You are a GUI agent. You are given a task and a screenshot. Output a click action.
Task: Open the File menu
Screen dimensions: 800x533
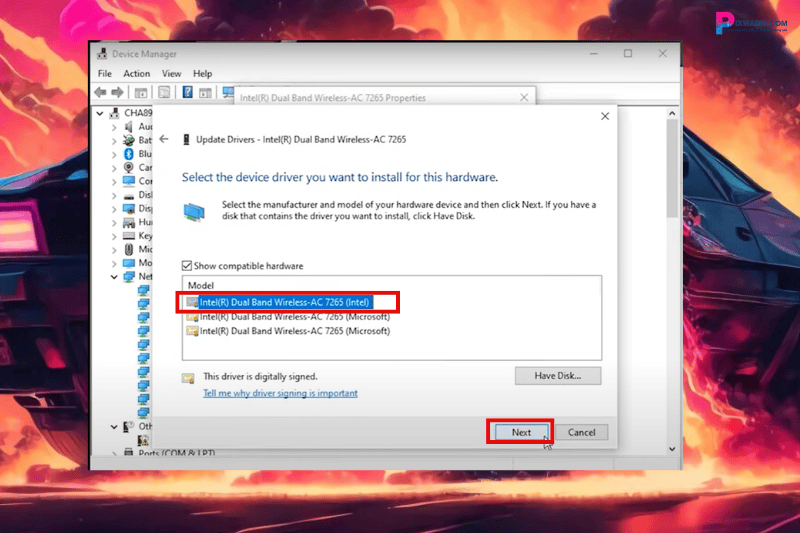105,74
